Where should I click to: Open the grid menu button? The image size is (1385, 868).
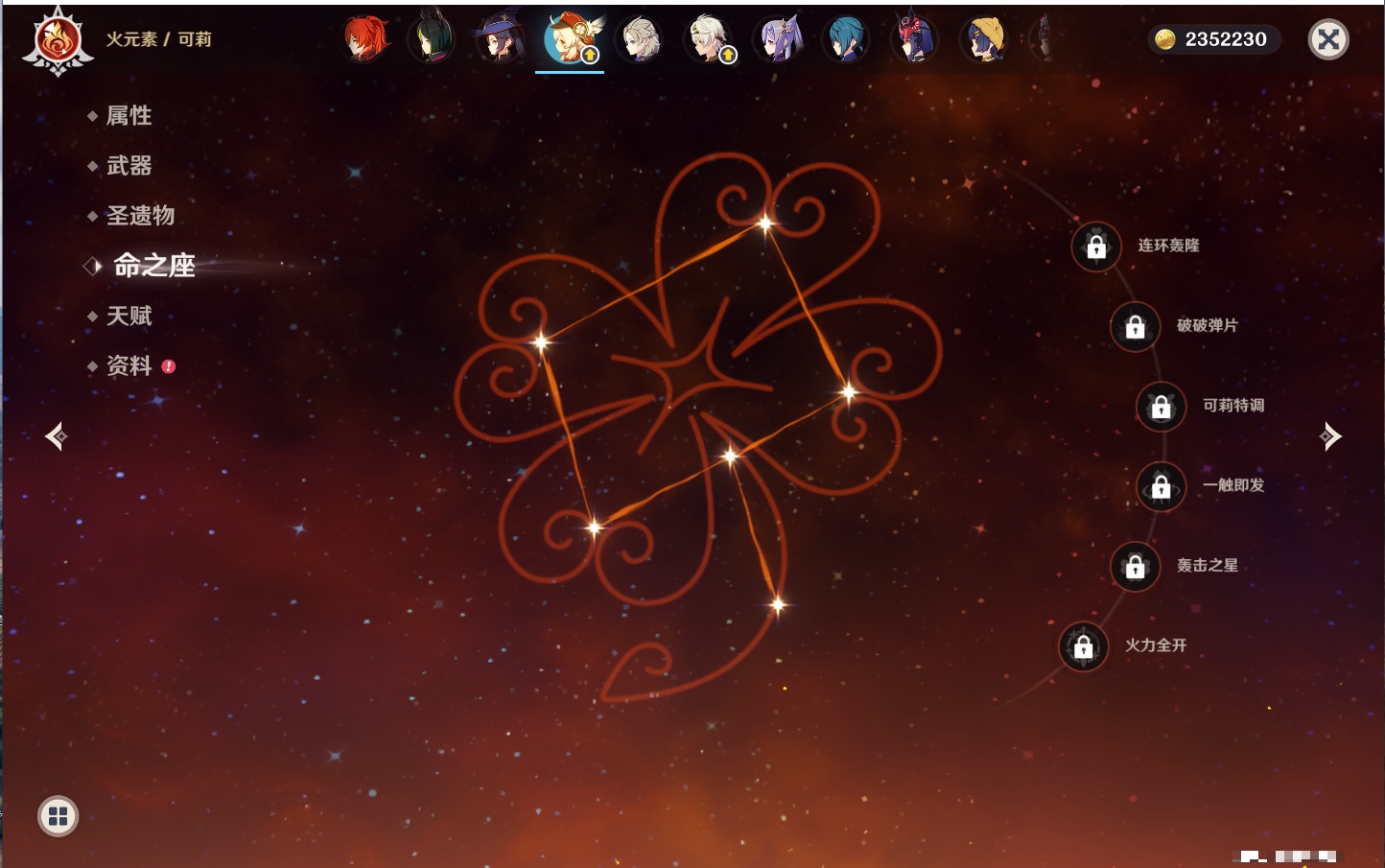point(58,816)
